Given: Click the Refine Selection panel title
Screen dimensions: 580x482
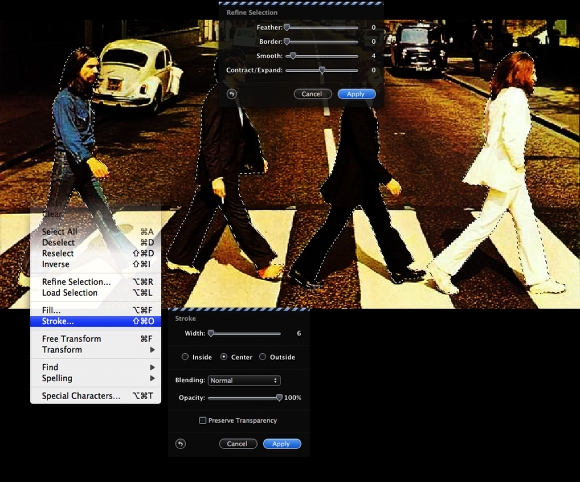Looking at the screenshot, I should pyautogui.click(x=252, y=13).
